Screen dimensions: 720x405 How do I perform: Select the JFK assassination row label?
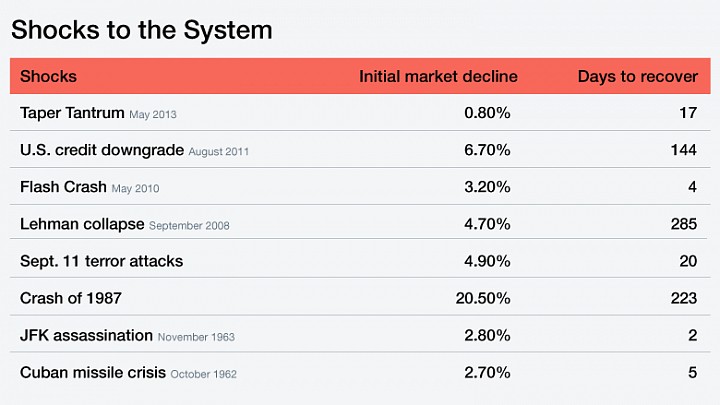[86, 335]
